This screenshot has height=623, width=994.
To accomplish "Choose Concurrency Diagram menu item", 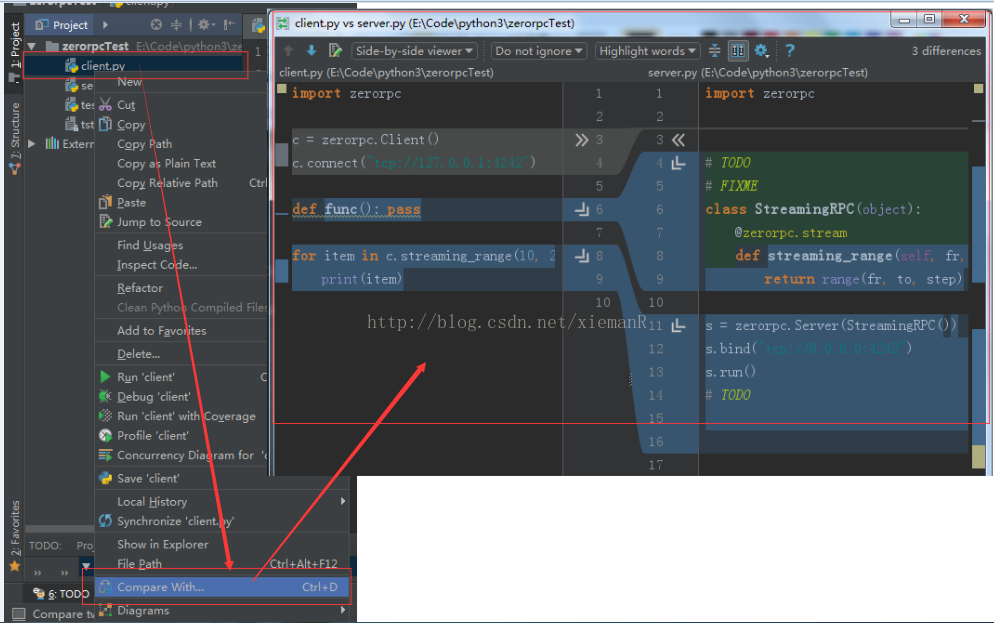I will tap(181, 456).
